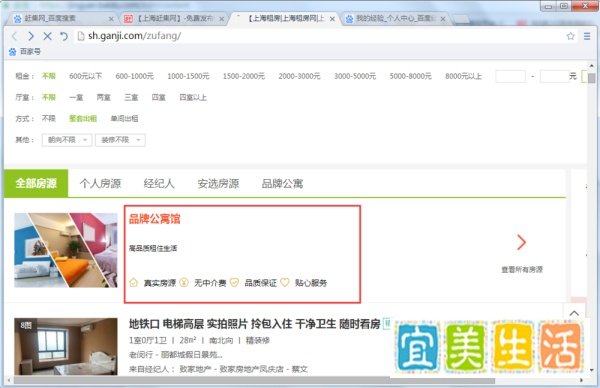The image size is (600, 388).
Task: Select rent filter 3000-5000元
Action: tap(355, 76)
